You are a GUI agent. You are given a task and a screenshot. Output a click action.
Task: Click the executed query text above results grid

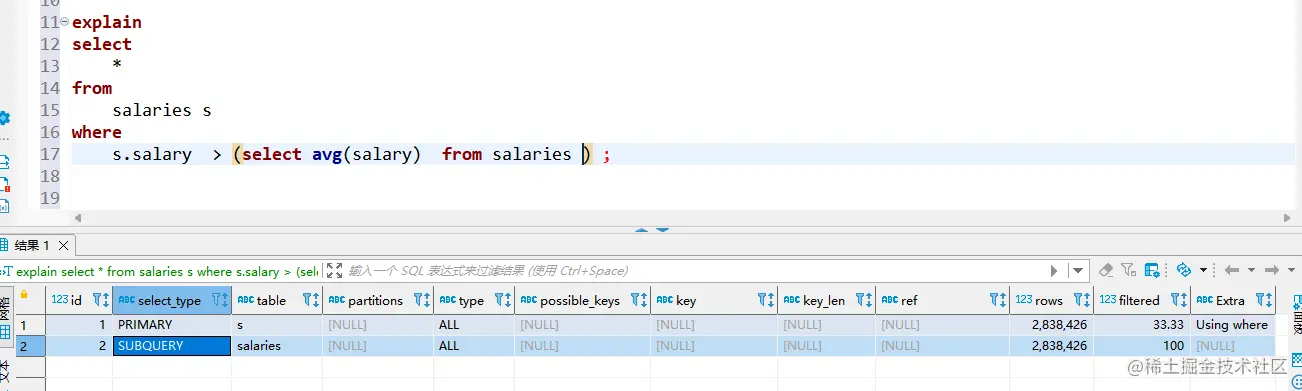click(x=168, y=271)
